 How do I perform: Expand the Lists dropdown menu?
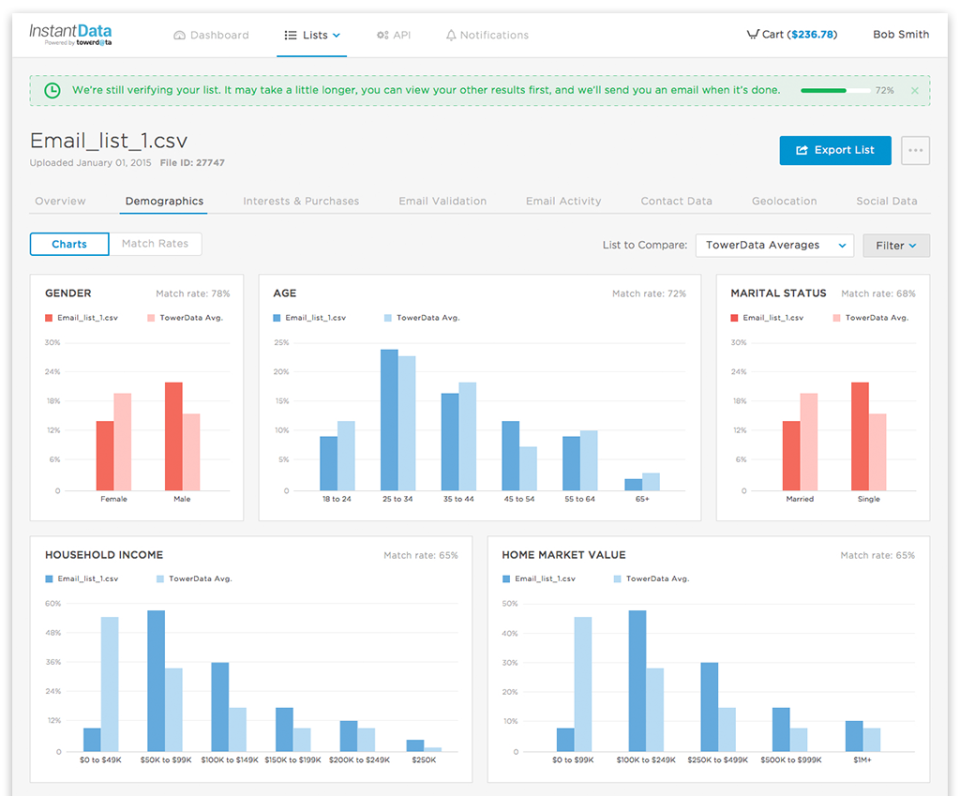(x=313, y=35)
